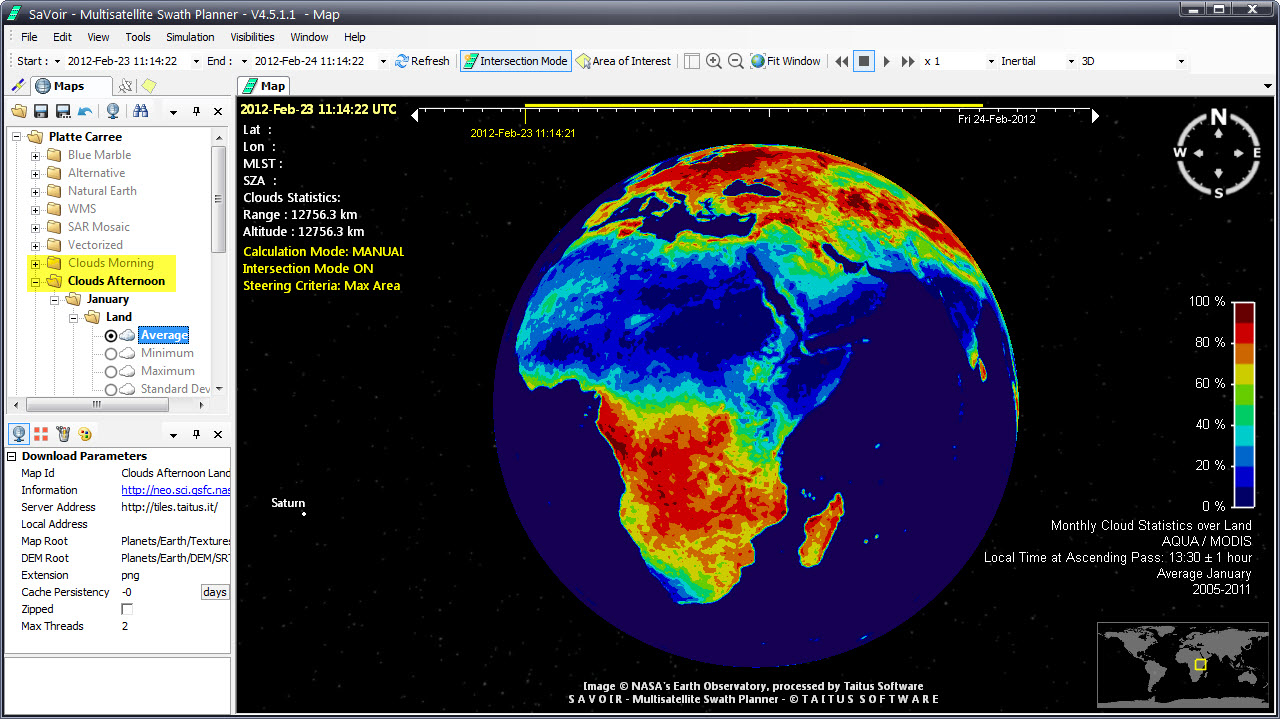Click the yellow time range bar on timeline
The image size is (1280, 719).
tap(752, 106)
